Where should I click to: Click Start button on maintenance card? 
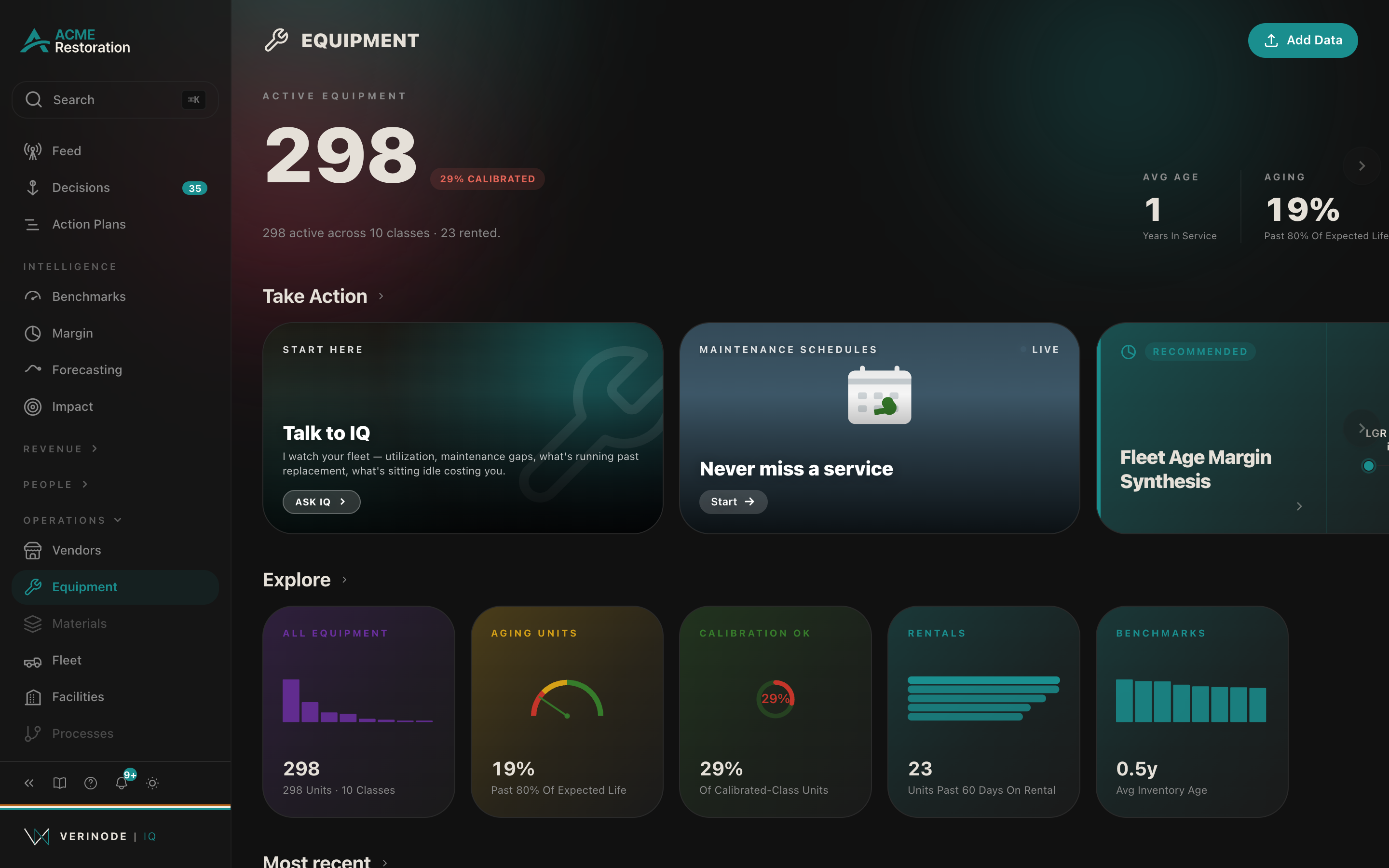[x=733, y=502]
